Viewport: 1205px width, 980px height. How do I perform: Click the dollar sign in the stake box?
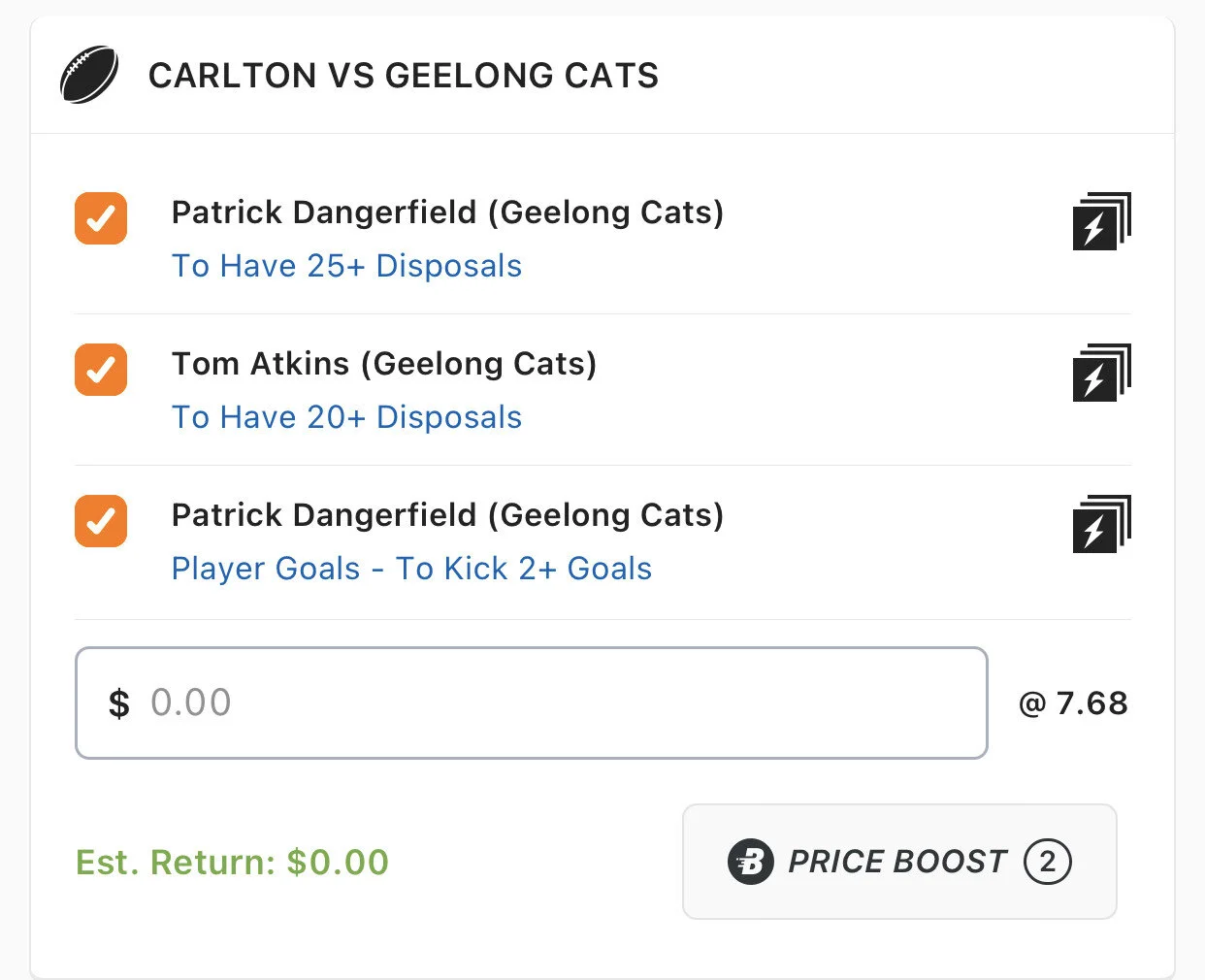(x=119, y=703)
